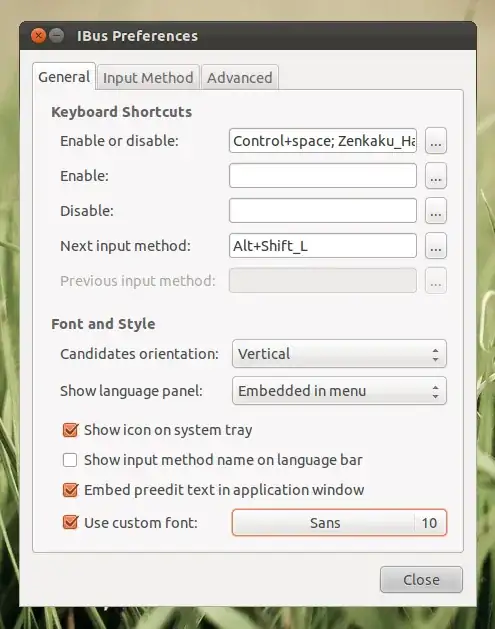
Task: Click the Keyboard Shortcuts heading
Action: (122, 112)
